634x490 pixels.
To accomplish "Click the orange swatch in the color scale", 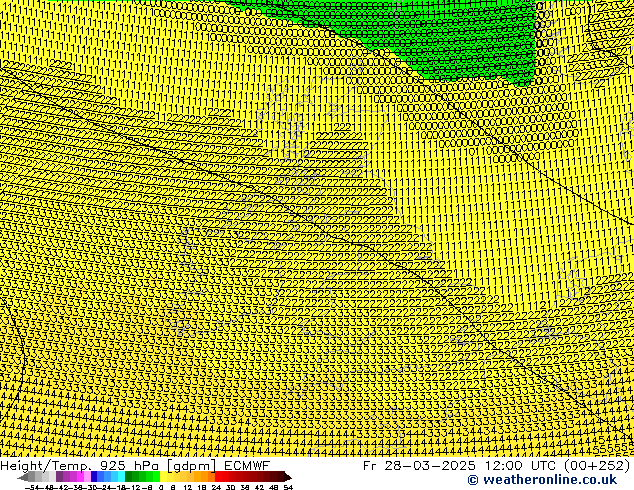I will [x=200, y=477].
